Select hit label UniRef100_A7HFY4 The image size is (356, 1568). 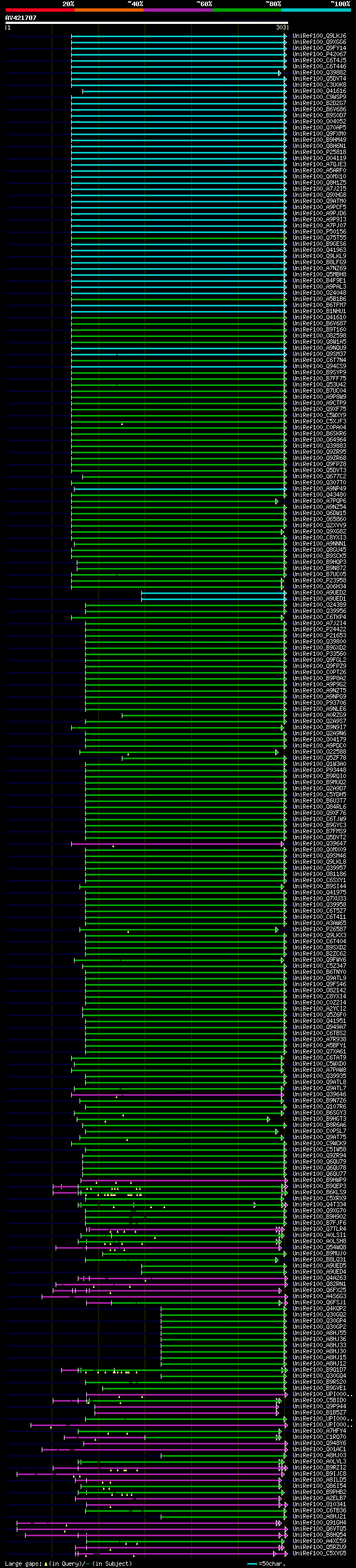point(319,1431)
